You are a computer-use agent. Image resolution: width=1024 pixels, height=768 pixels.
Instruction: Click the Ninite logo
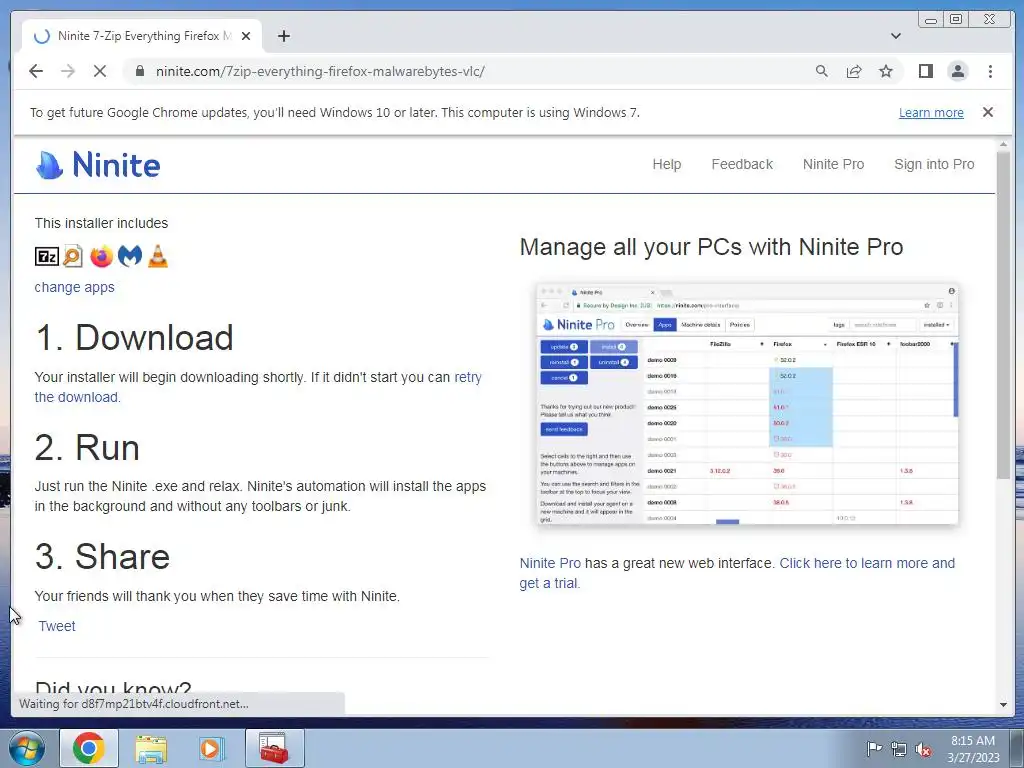click(x=98, y=165)
